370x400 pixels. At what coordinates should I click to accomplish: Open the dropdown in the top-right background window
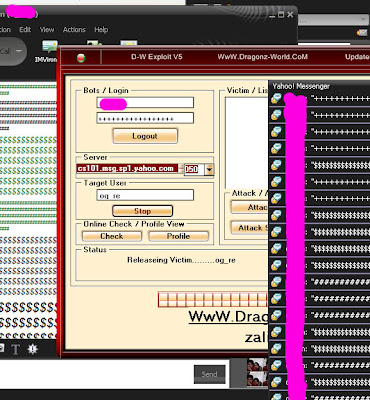click(x=363, y=20)
